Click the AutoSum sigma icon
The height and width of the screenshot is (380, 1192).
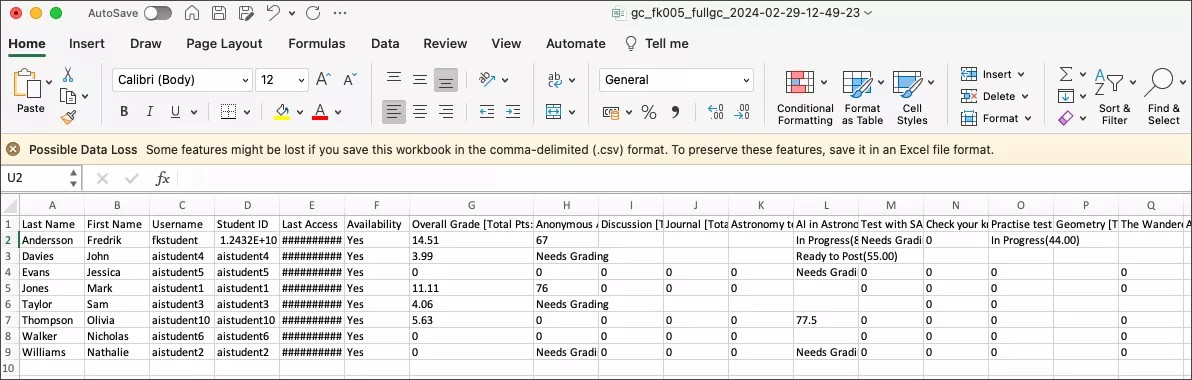(x=1066, y=74)
